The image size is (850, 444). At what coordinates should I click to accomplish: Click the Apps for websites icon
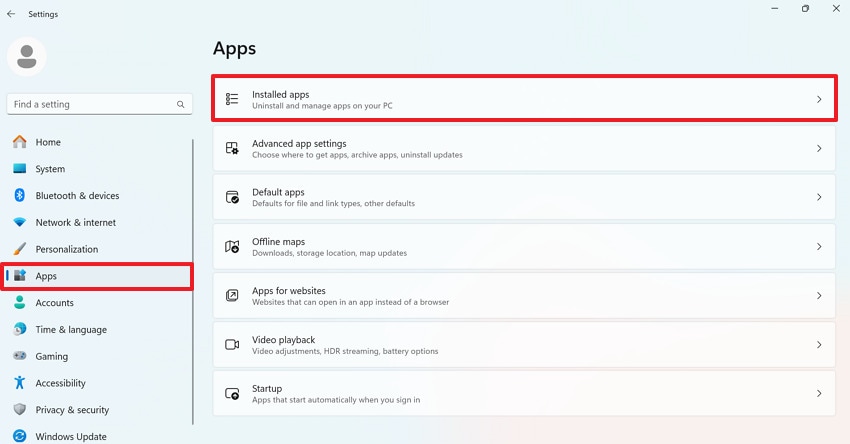pos(232,295)
